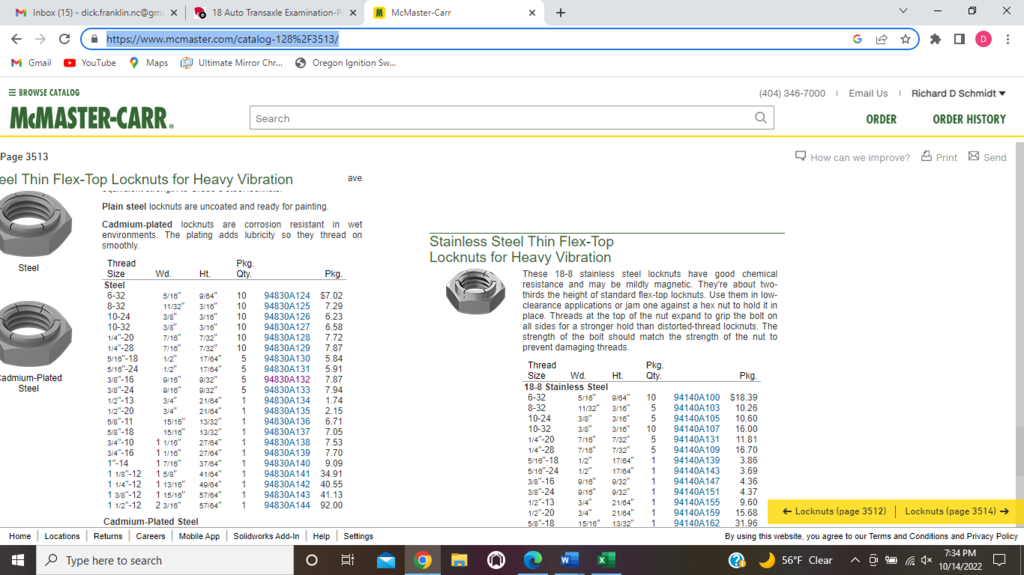Close the McMaster-Carr tab
The image size is (1024, 575).
click(x=532, y=12)
